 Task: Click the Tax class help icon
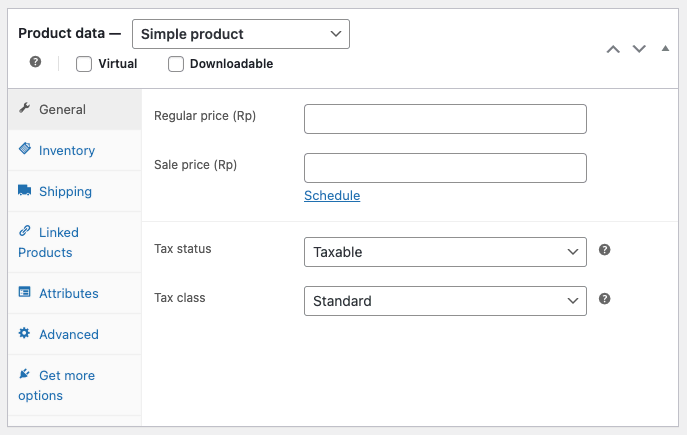[x=604, y=299]
